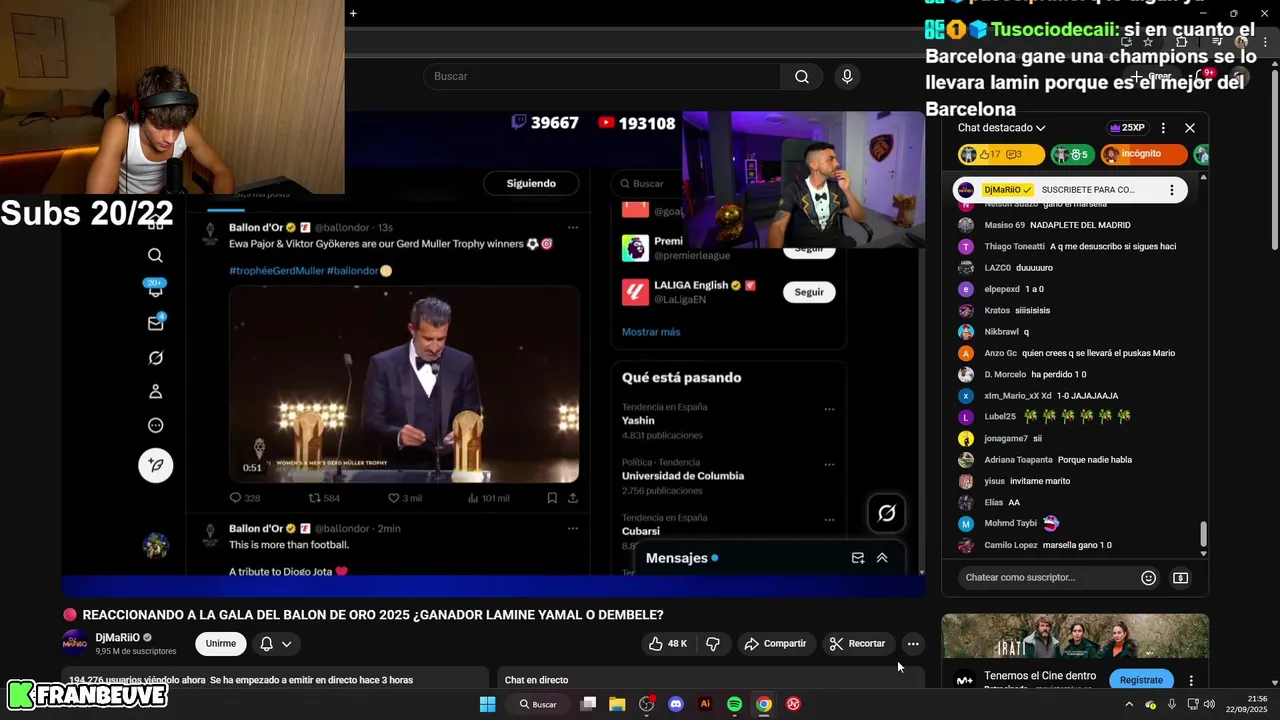1280x720 pixels.
Task: Click Regístrate on the ad card
Action: pyautogui.click(x=1141, y=680)
